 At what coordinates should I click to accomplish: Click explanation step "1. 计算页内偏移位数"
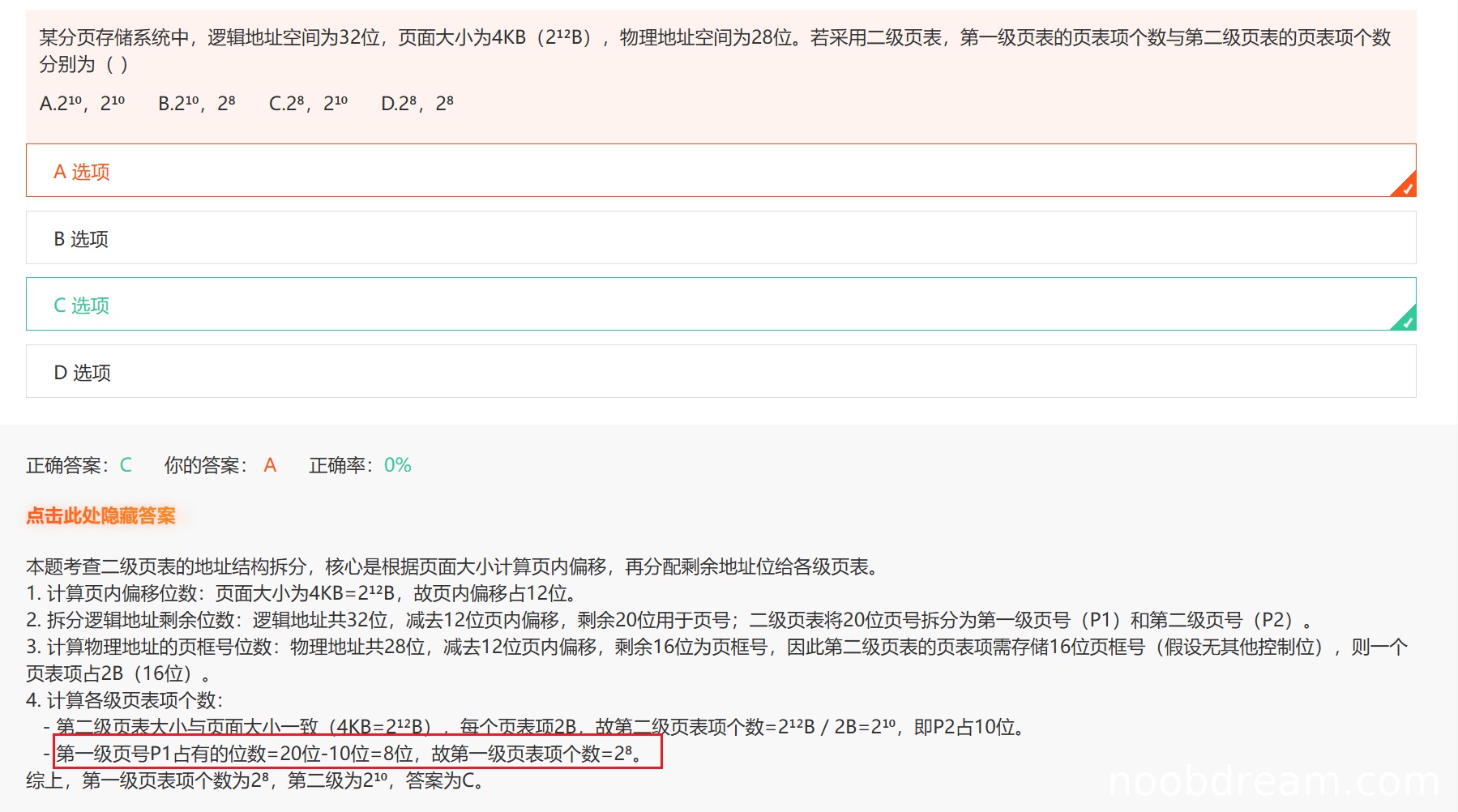click(301, 593)
